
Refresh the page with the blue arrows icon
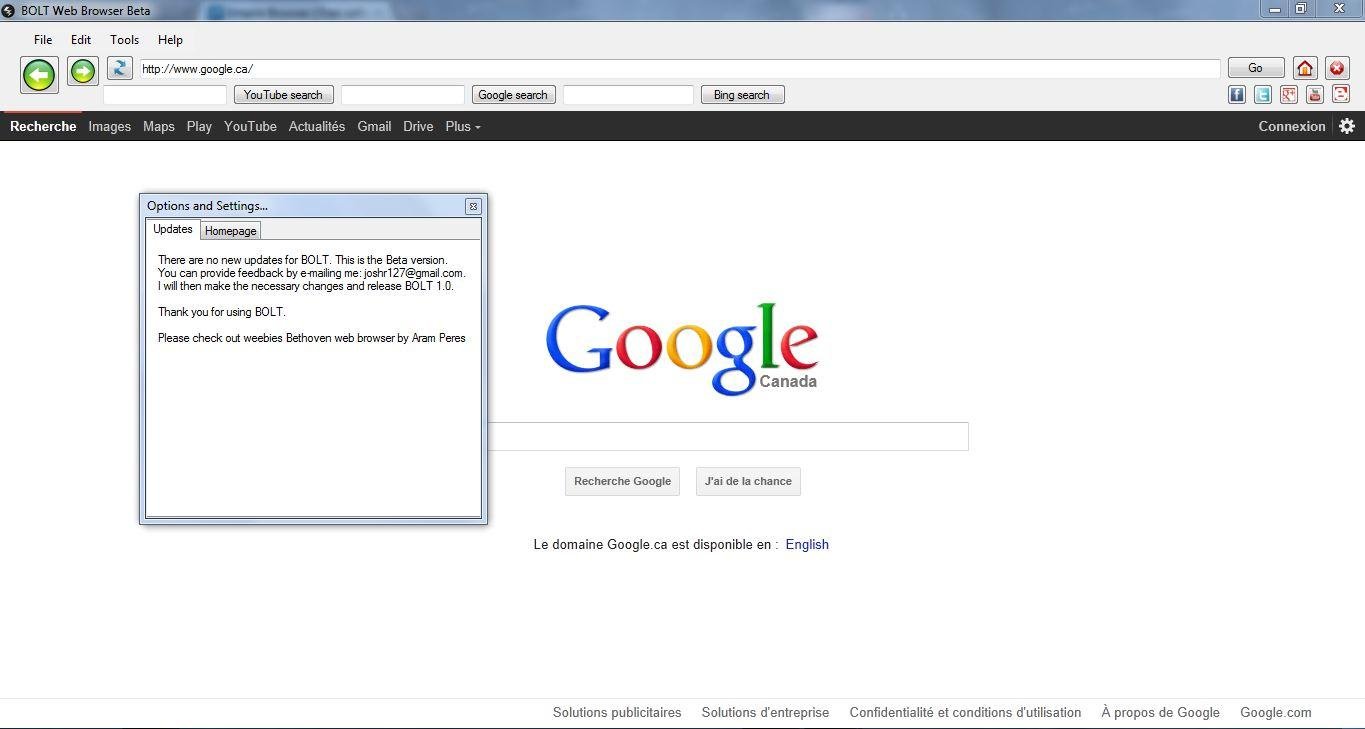[120, 68]
